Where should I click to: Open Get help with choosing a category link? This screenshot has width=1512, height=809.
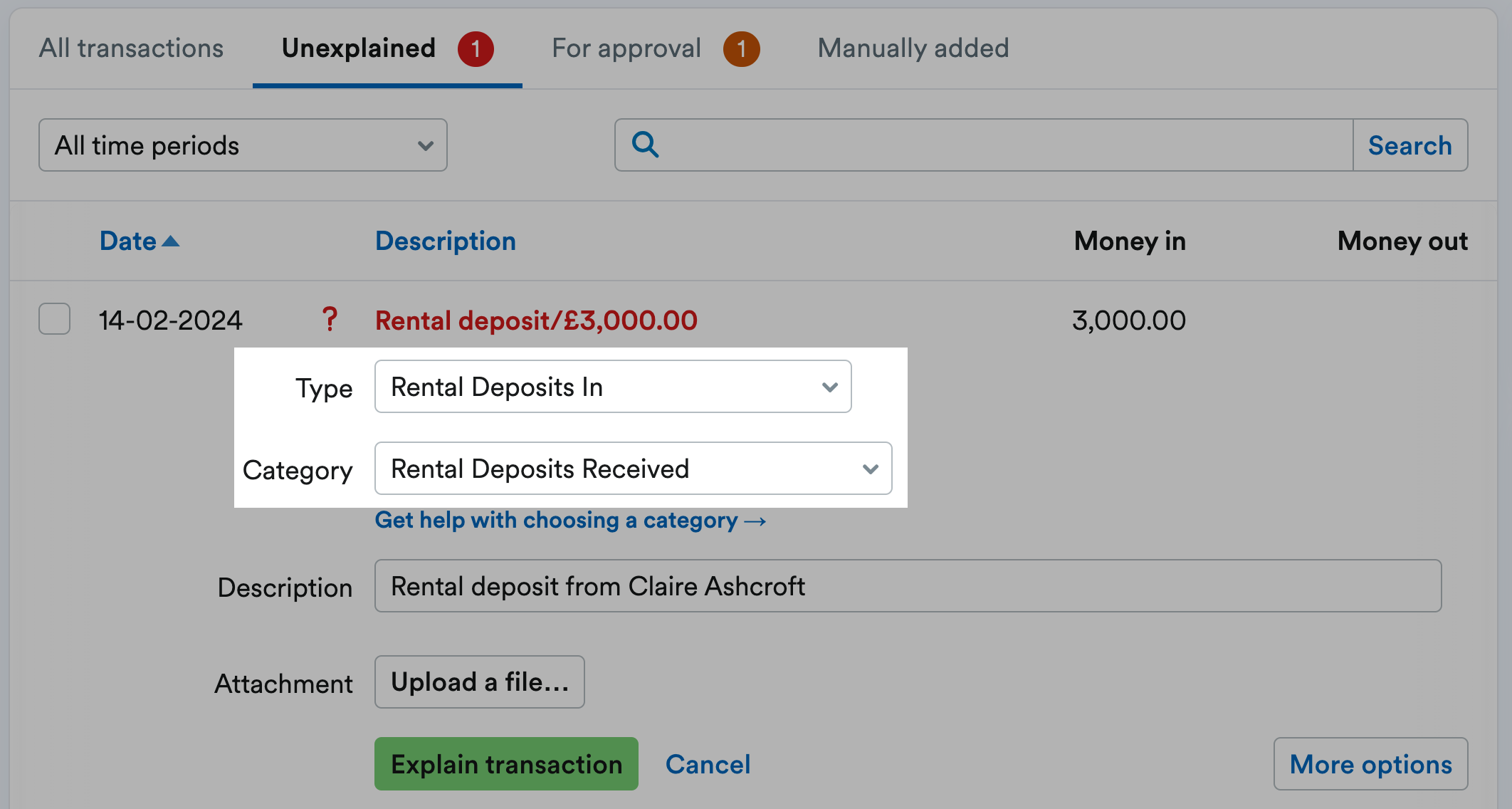[570, 521]
